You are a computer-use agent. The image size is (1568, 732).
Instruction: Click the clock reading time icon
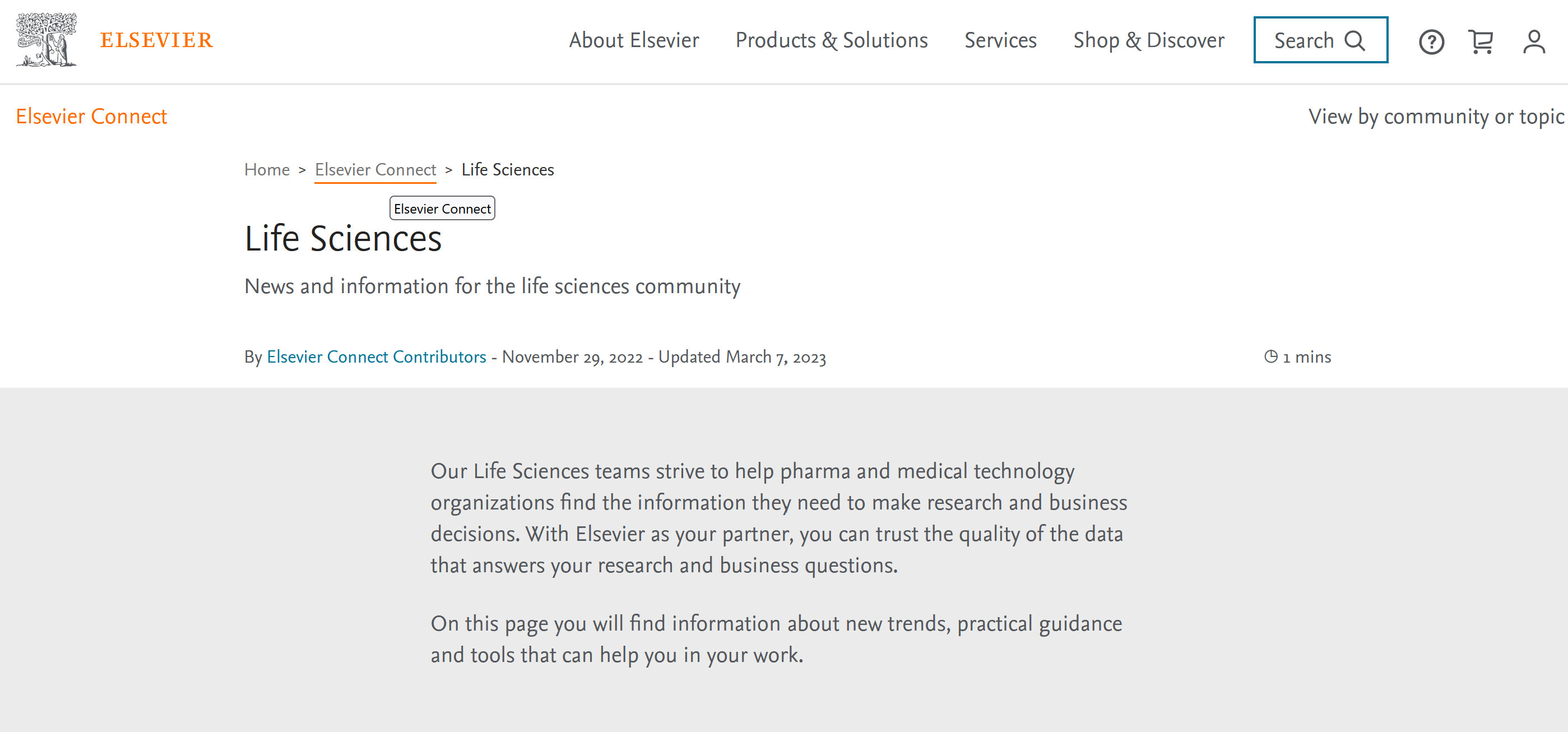click(x=1270, y=356)
